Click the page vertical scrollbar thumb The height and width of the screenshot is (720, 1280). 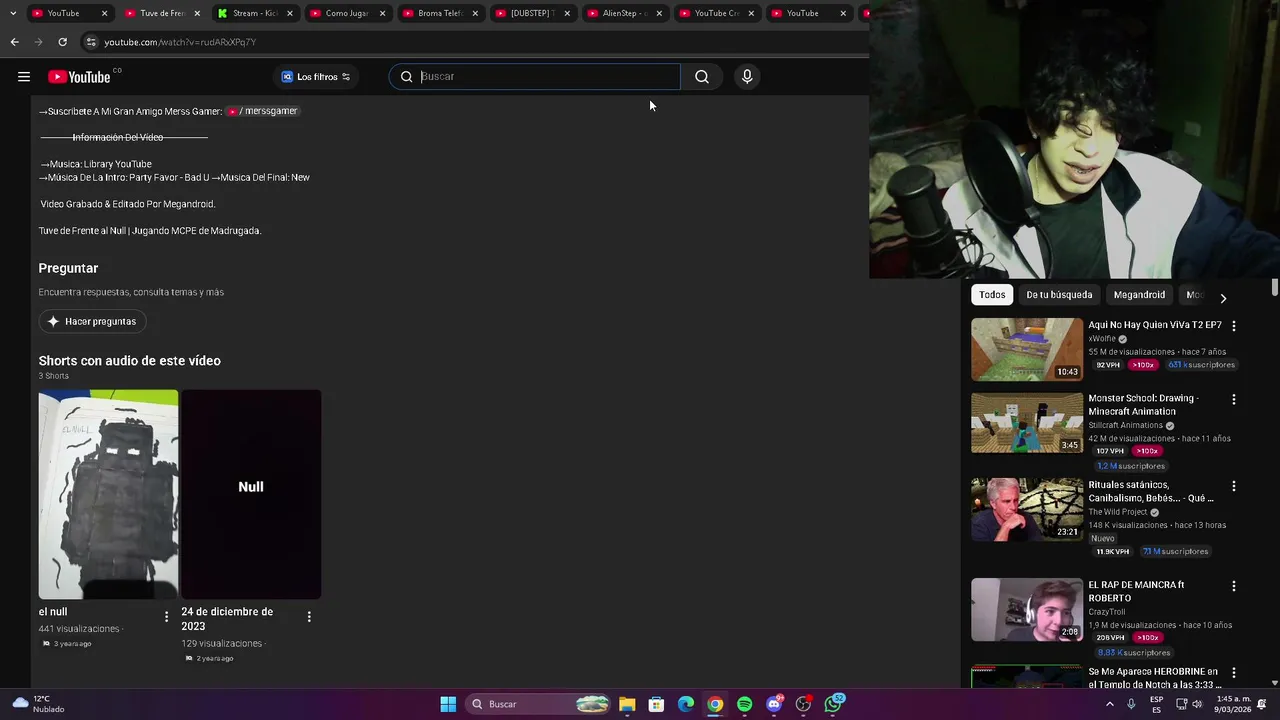[x=1274, y=288]
